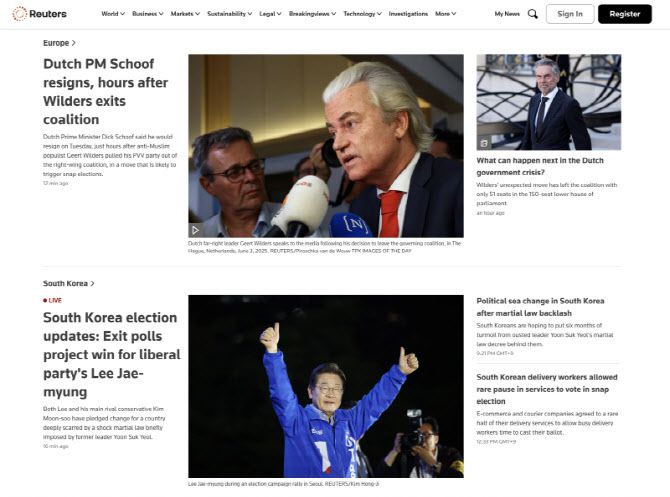Open South Korea election updates headline
Screen dimensions: 670x497
pos(111,354)
